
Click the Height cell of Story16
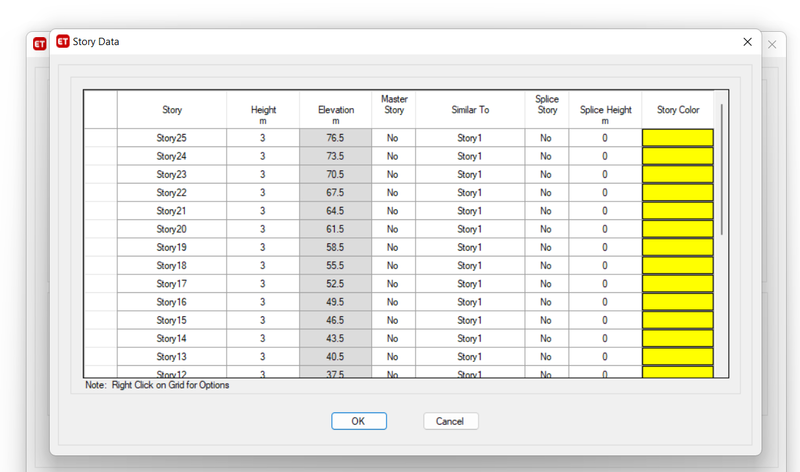pyautogui.click(x=263, y=302)
